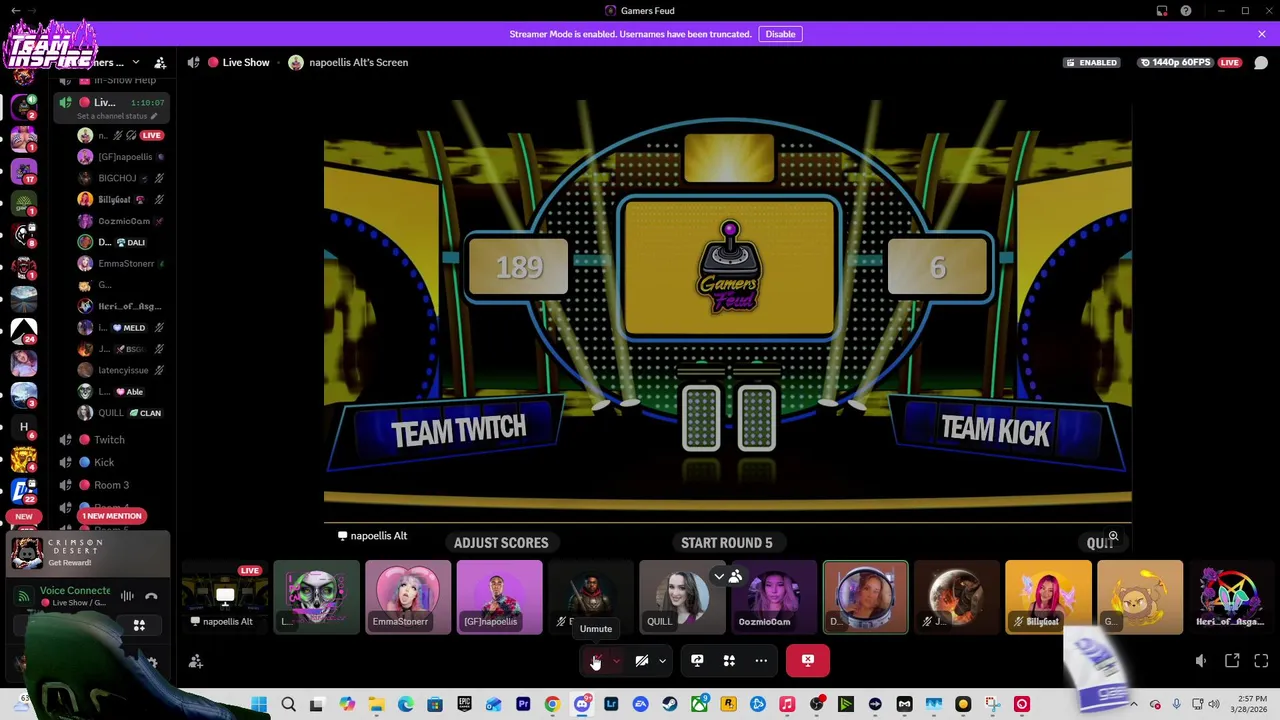Open clock and date in taskbar
The width and height of the screenshot is (1280, 720).
(x=1251, y=705)
